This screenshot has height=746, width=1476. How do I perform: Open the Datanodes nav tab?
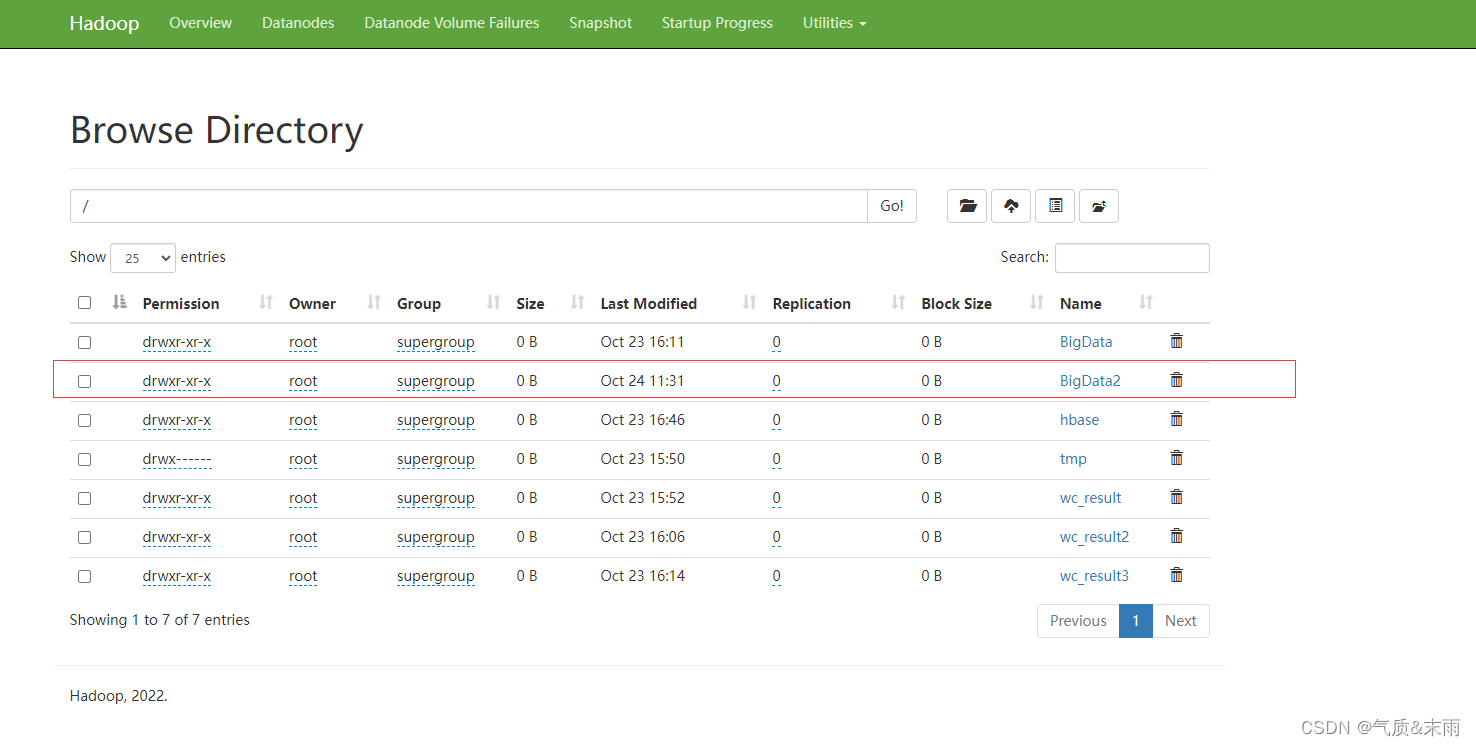[298, 23]
